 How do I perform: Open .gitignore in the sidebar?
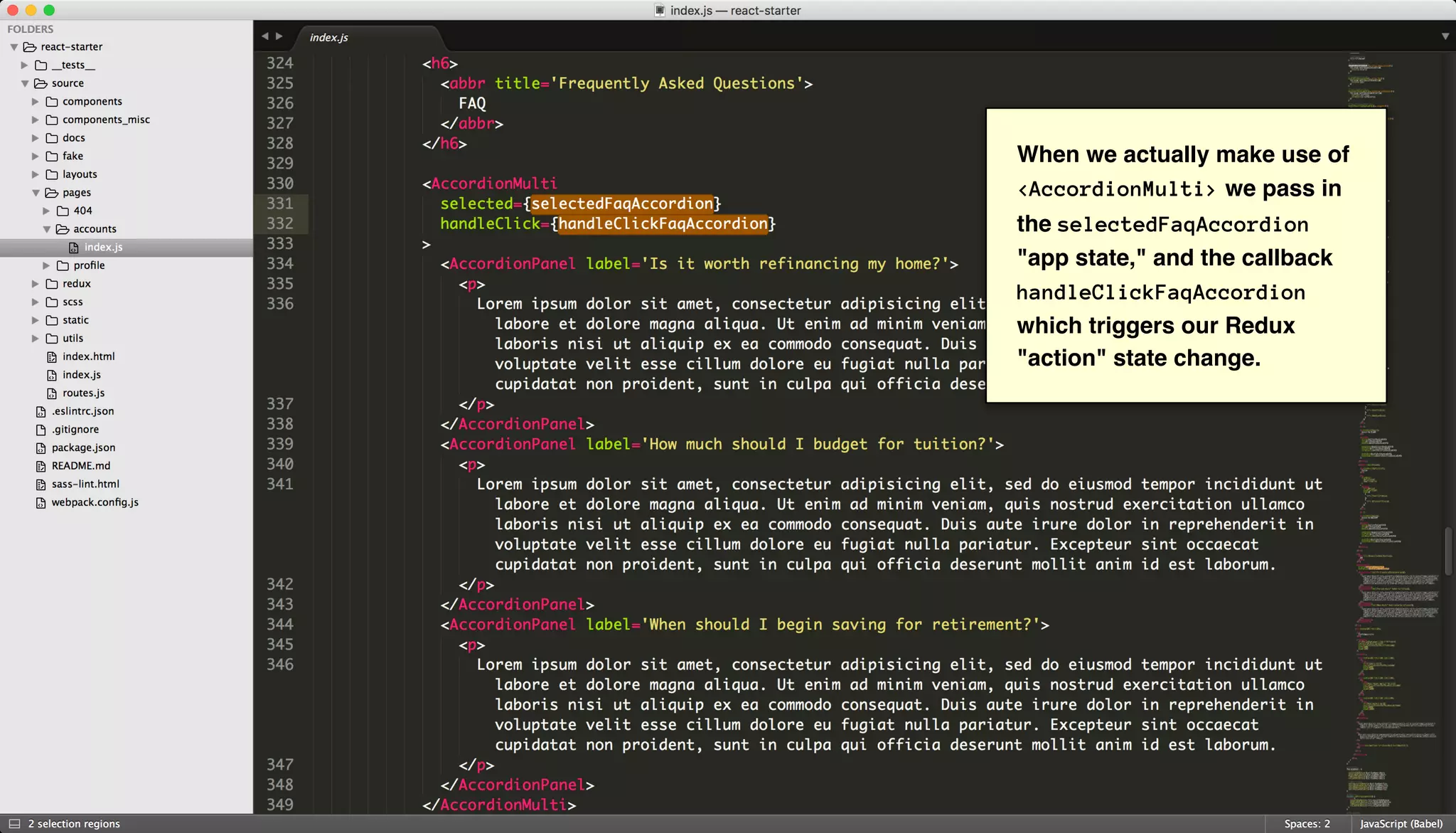[x=75, y=430]
